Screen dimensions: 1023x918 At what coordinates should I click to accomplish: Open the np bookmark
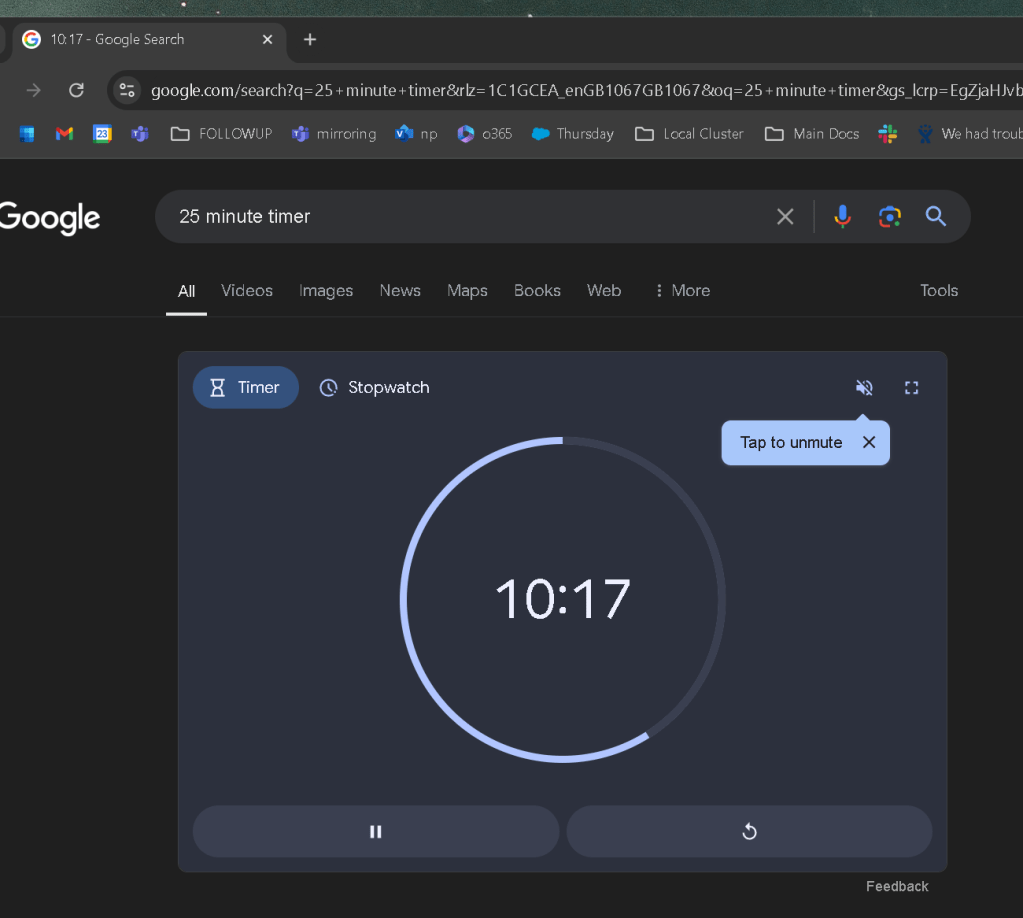tap(416, 134)
